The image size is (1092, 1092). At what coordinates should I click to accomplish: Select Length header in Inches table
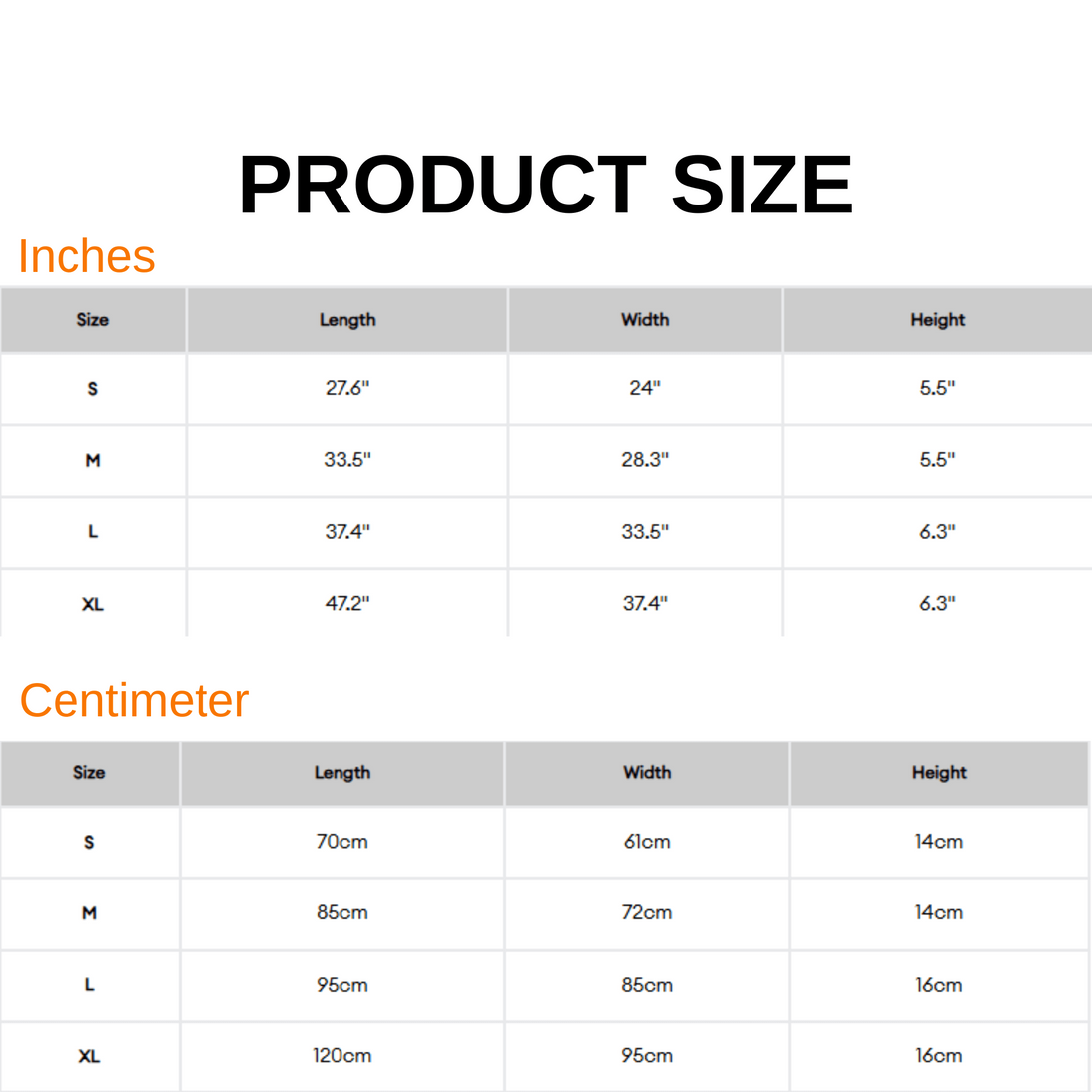point(347,320)
